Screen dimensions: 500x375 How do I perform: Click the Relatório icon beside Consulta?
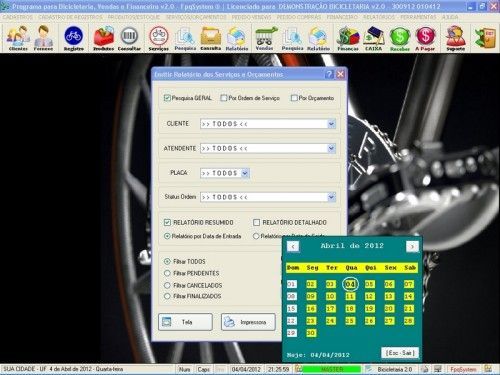point(237,38)
